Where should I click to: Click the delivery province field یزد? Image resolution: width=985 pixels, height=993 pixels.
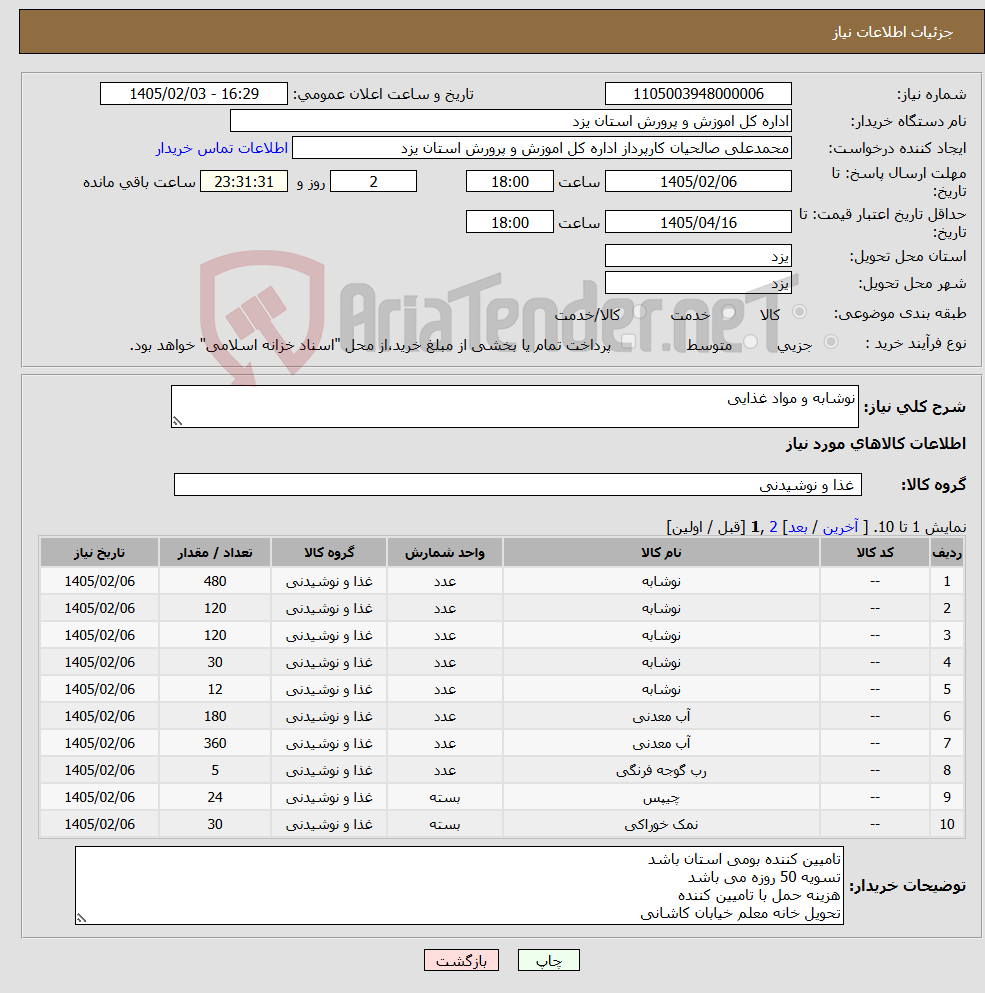[x=698, y=256]
